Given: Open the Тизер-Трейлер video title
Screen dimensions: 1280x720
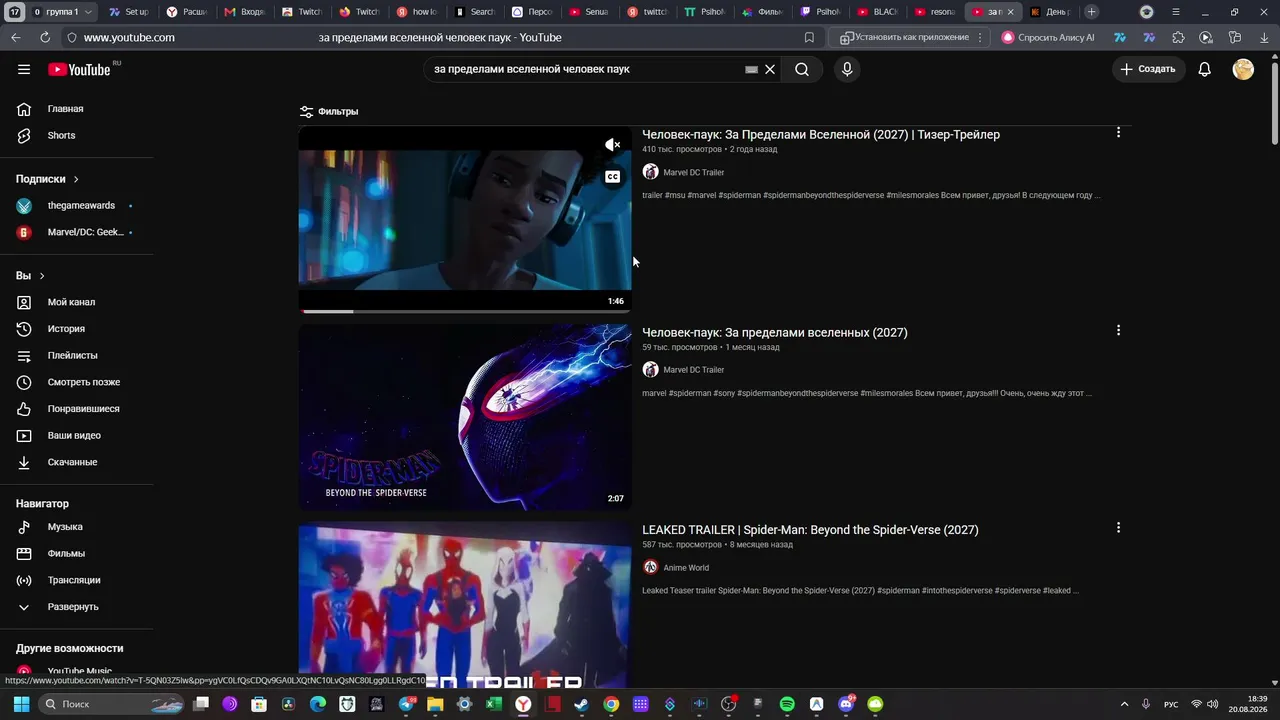Looking at the screenshot, I should point(821,135).
